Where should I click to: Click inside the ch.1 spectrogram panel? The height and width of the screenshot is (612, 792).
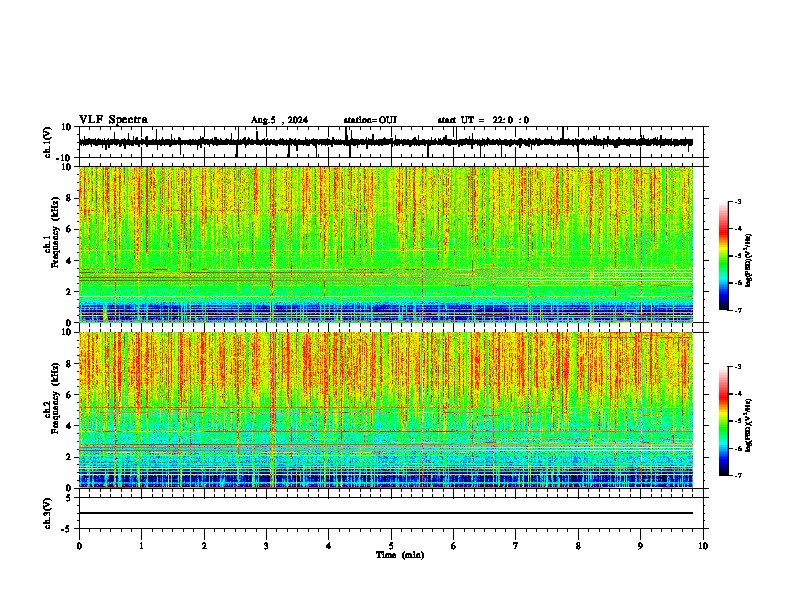386,244
